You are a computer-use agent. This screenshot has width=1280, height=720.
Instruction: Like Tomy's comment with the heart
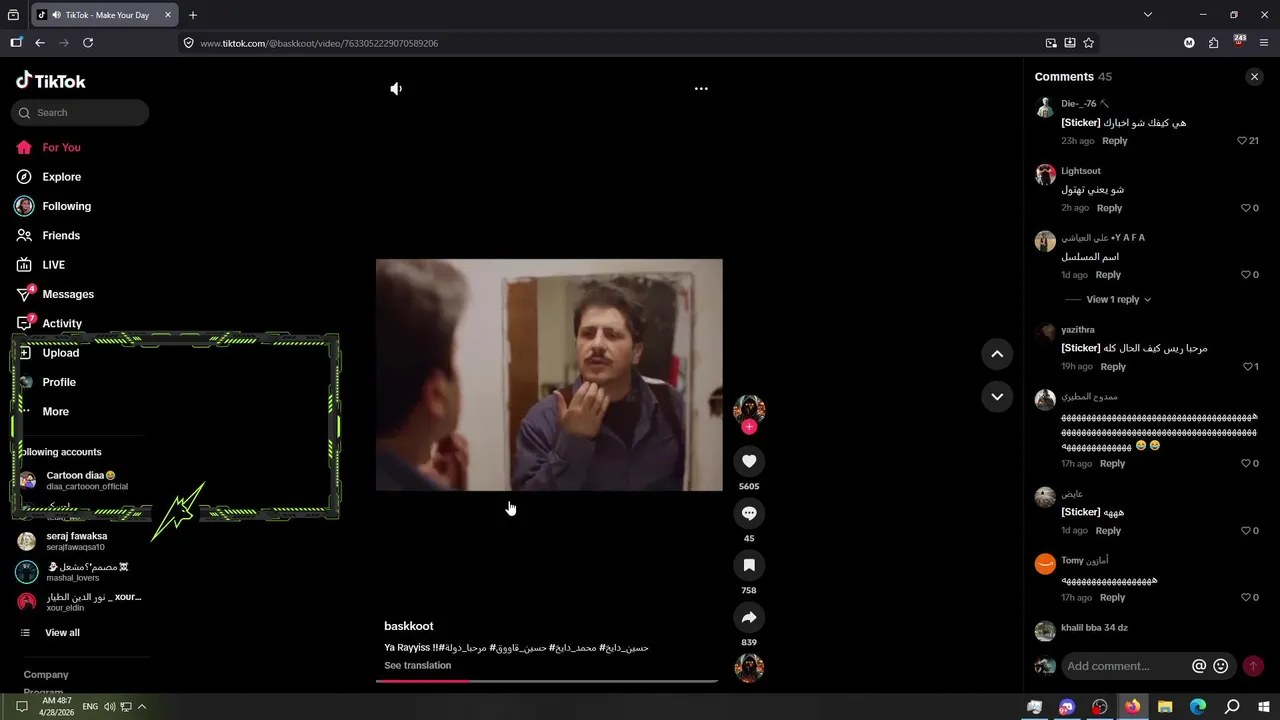click(x=1246, y=598)
